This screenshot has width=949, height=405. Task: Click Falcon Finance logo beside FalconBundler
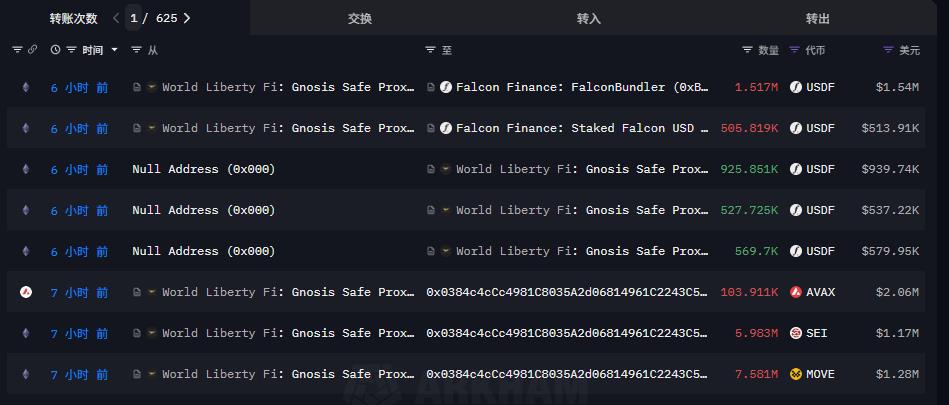point(446,87)
